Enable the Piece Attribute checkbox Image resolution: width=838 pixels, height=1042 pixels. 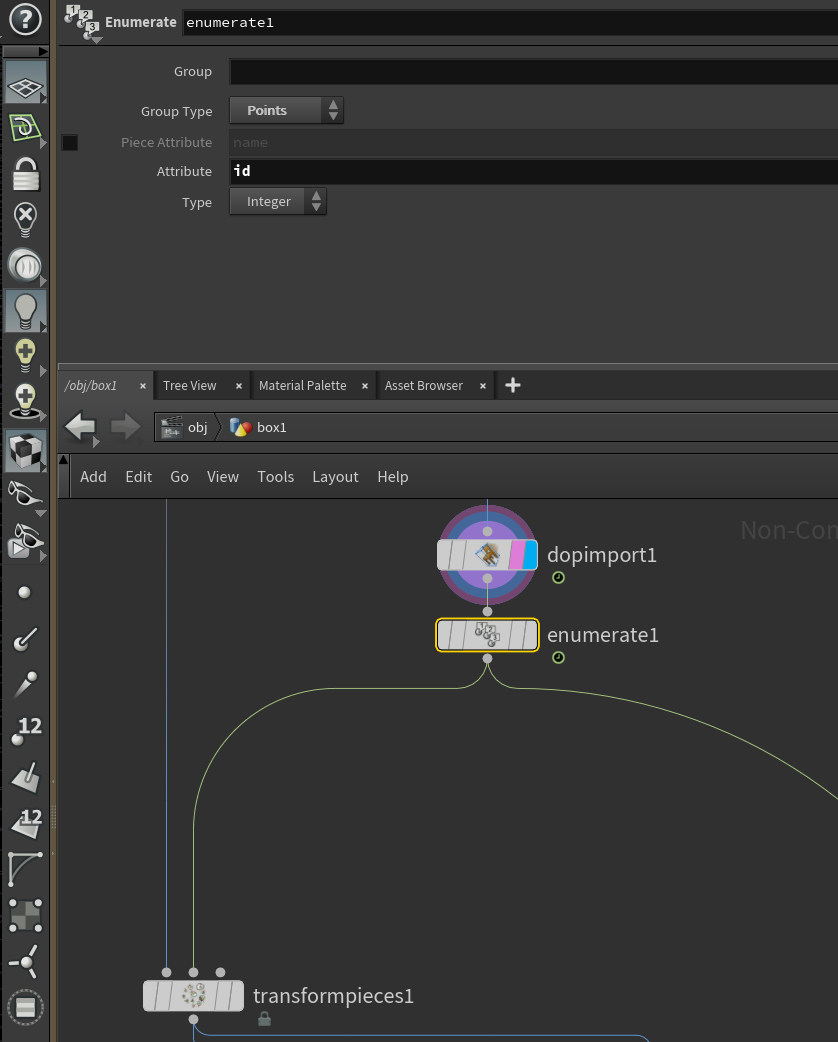70,142
